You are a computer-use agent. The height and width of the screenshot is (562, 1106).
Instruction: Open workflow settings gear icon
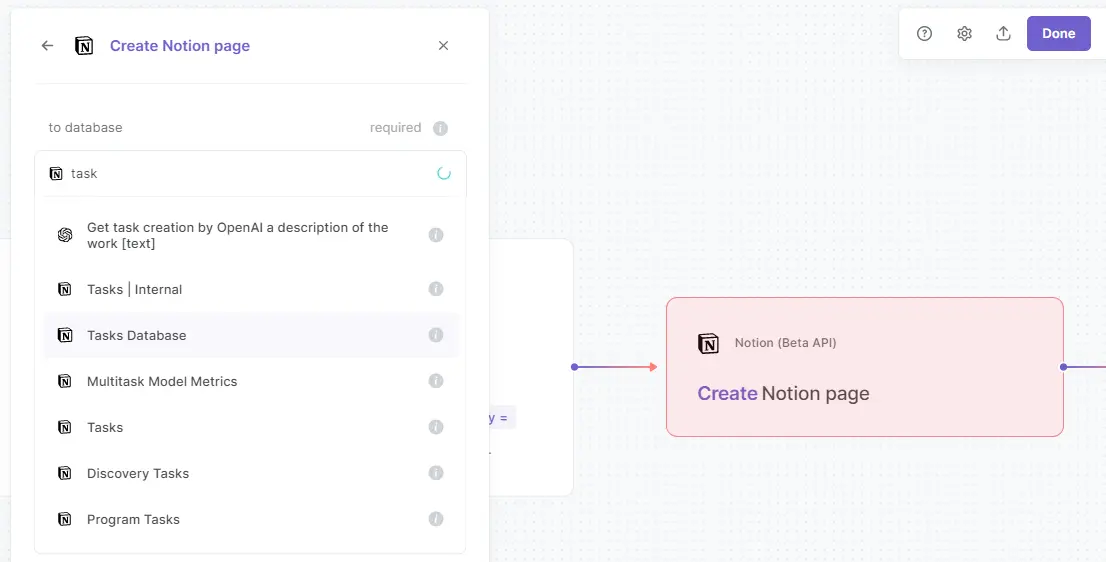(x=964, y=33)
